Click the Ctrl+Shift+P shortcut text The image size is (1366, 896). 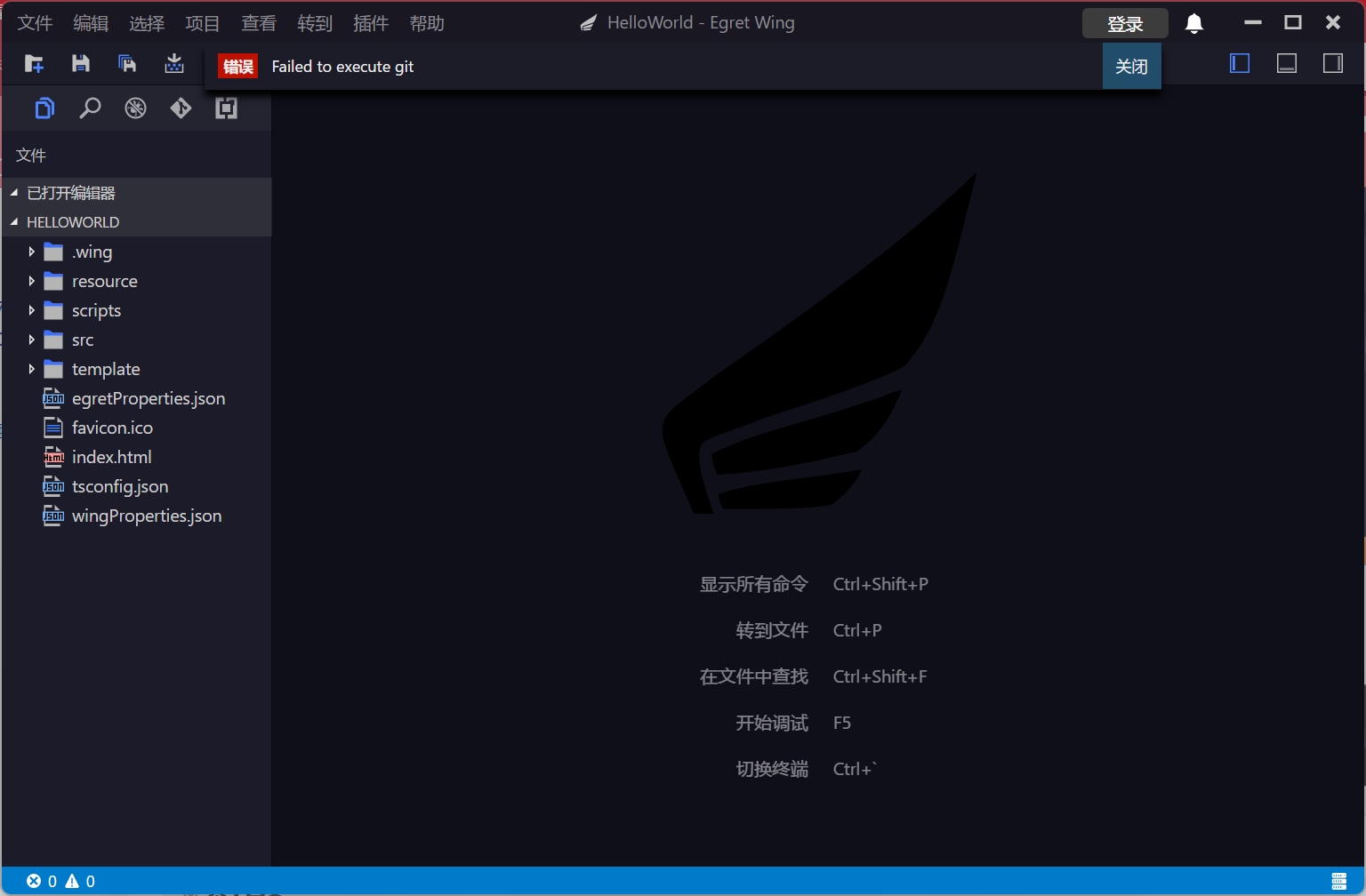tap(880, 584)
